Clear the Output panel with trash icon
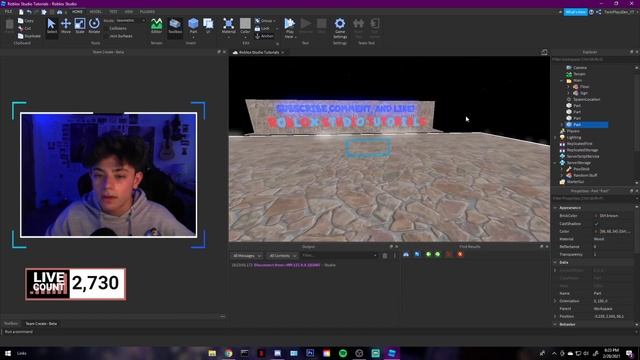Viewport: 640px width, 360px height. click(384, 256)
